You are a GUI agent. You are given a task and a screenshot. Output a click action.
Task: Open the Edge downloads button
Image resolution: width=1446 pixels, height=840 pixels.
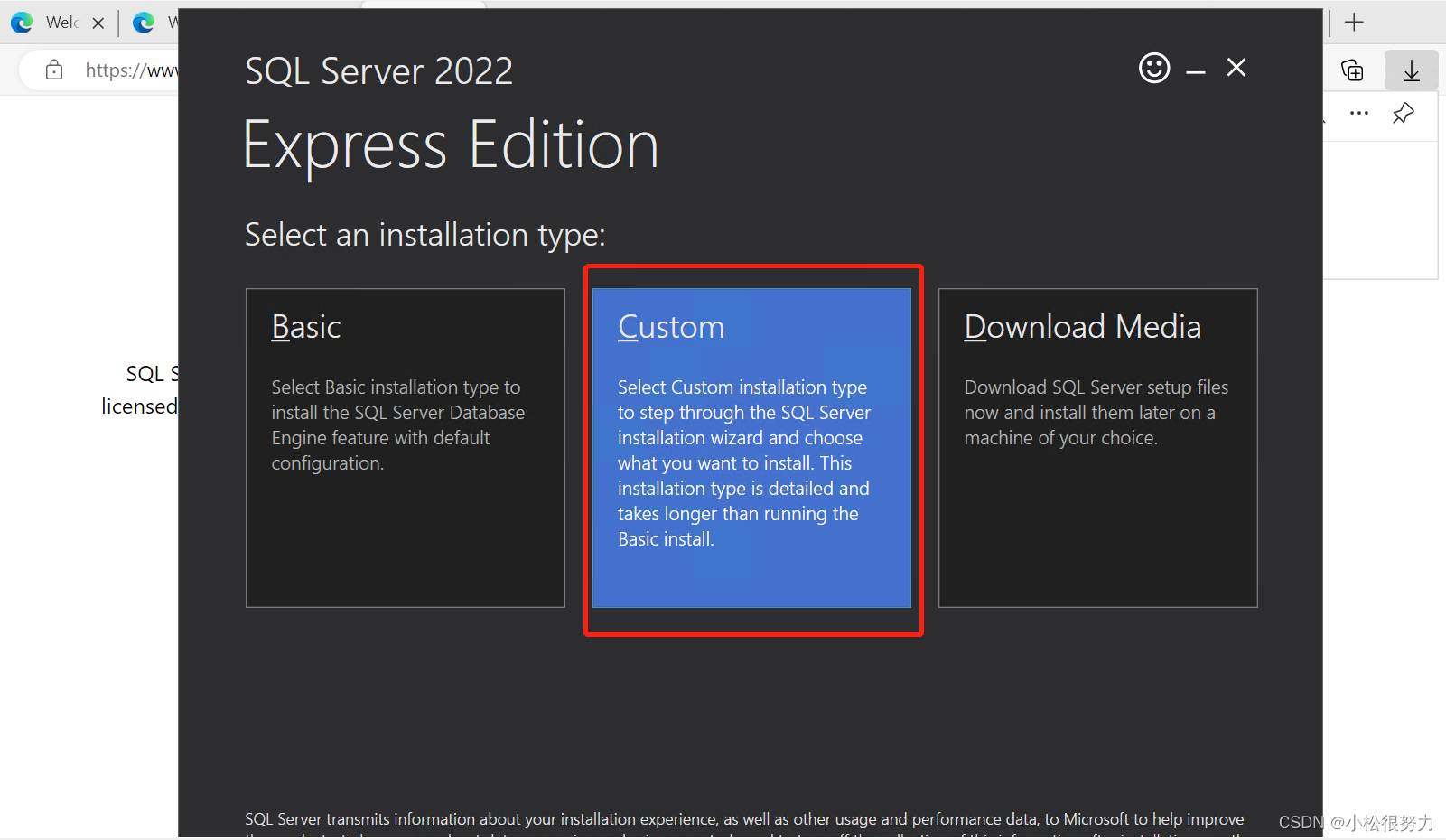tap(1411, 70)
